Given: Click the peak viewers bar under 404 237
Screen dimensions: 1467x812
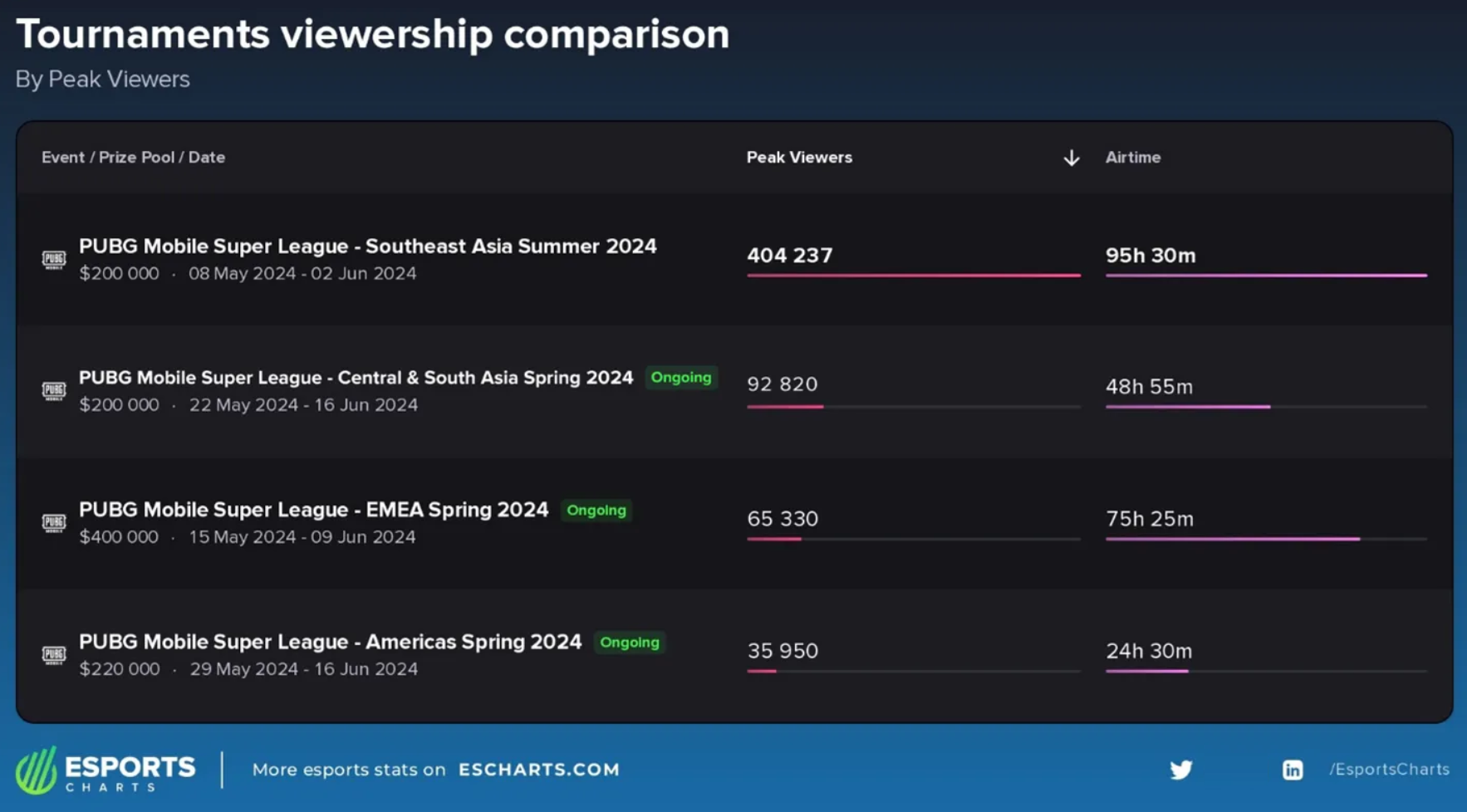Looking at the screenshot, I should 914,275.
